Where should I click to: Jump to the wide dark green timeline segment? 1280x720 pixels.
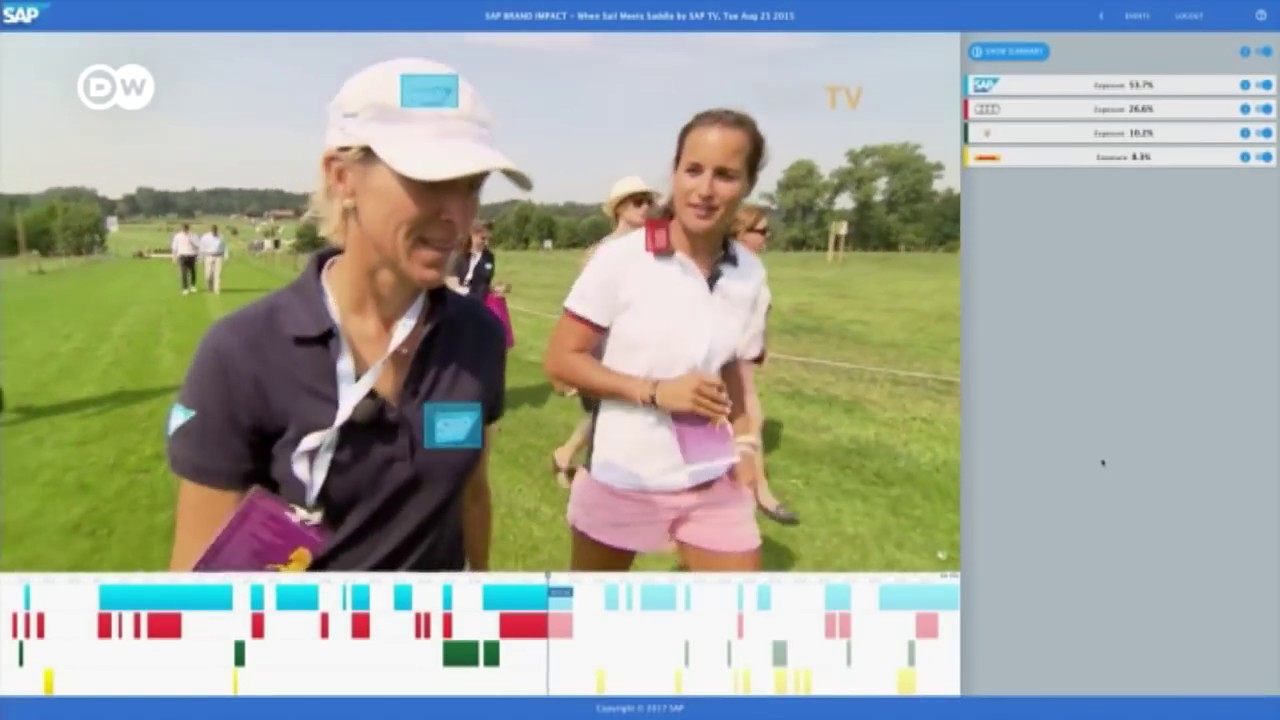460,653
